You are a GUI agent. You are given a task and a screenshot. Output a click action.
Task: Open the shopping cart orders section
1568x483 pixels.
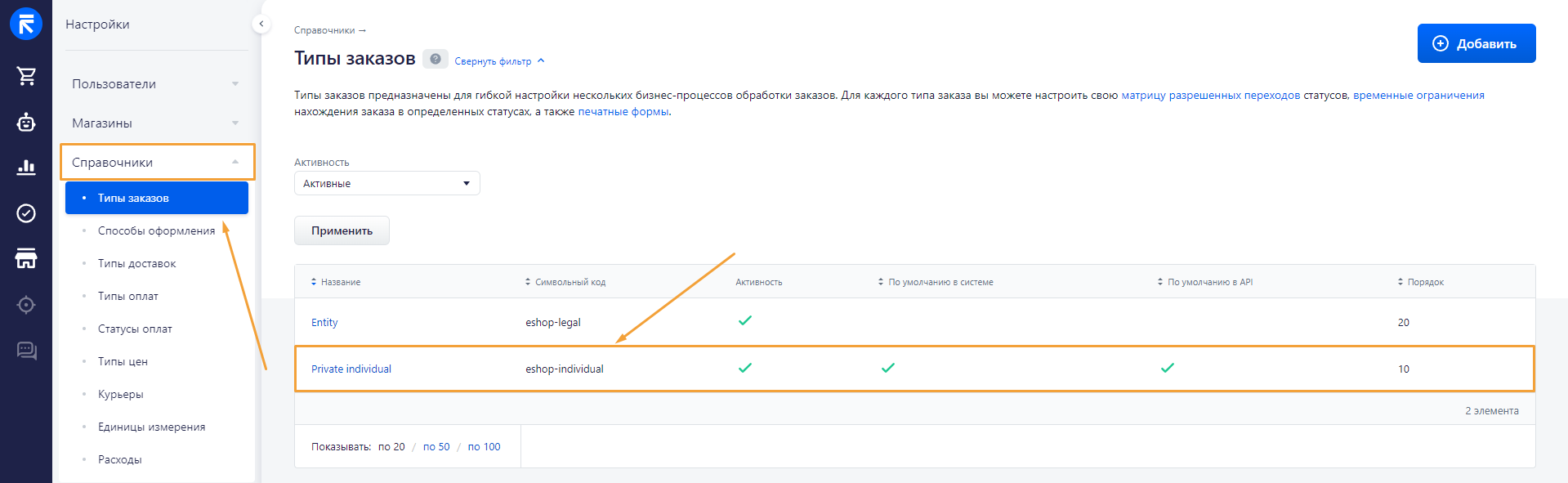click(x=26, y=76)
